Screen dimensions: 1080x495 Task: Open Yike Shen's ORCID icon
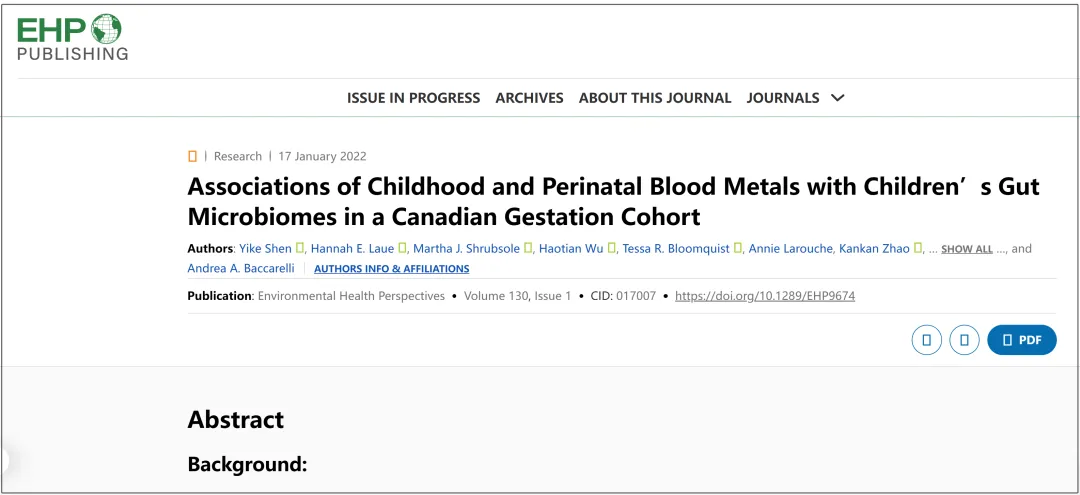pos(300,249)
